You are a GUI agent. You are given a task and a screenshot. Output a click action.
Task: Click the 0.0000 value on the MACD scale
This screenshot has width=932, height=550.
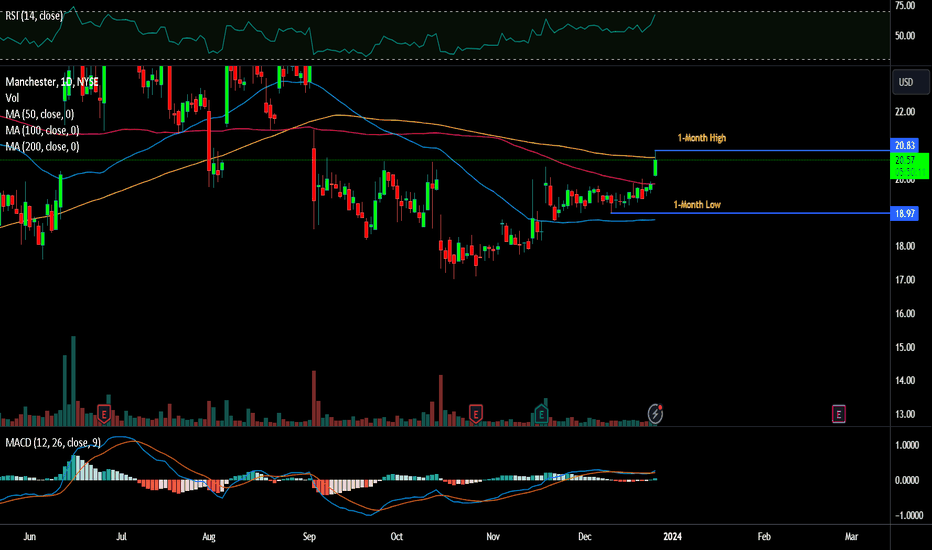pos(907,480)
